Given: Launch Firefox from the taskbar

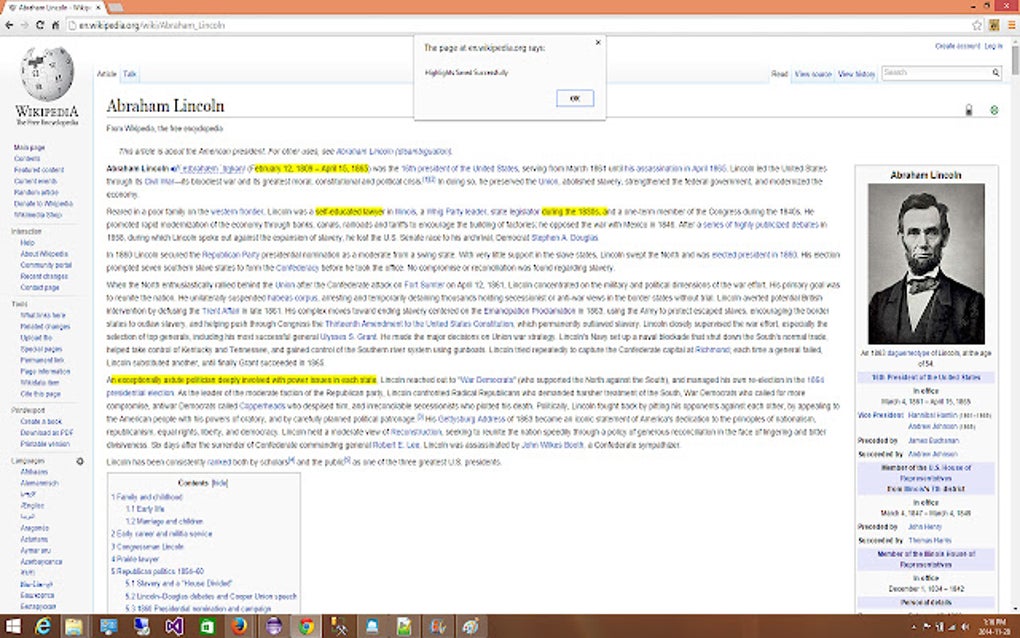Looking at the screenshot, I should (239, 626).
